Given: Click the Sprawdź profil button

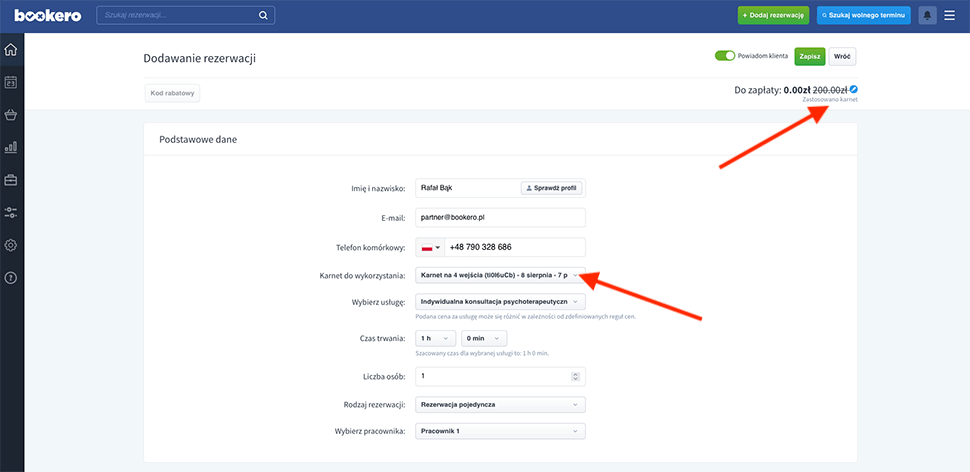Looking at the screenshot, I should (x=552, y=188).
